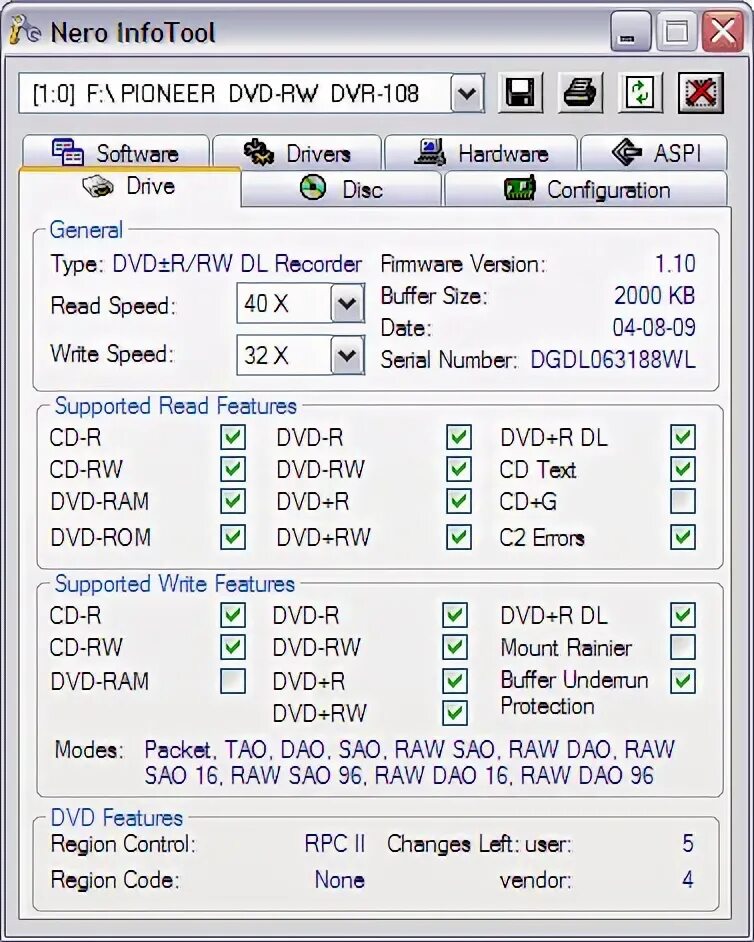This screenshot has height=942, width=754.
Task: Toggle CD-R read feature checkbox
Action: tap(233, 437)
